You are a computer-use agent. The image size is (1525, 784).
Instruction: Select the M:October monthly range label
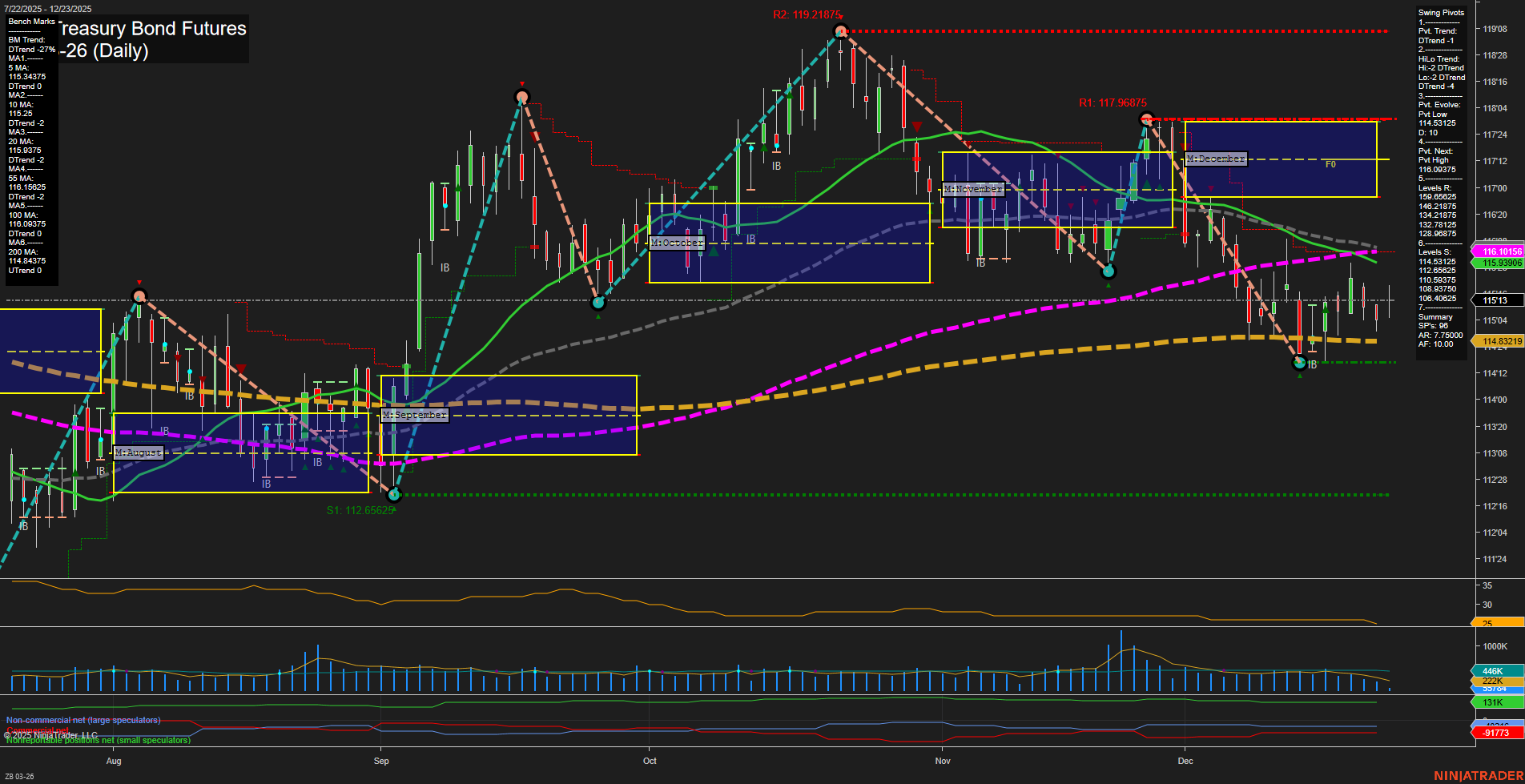tap(677, 243)
